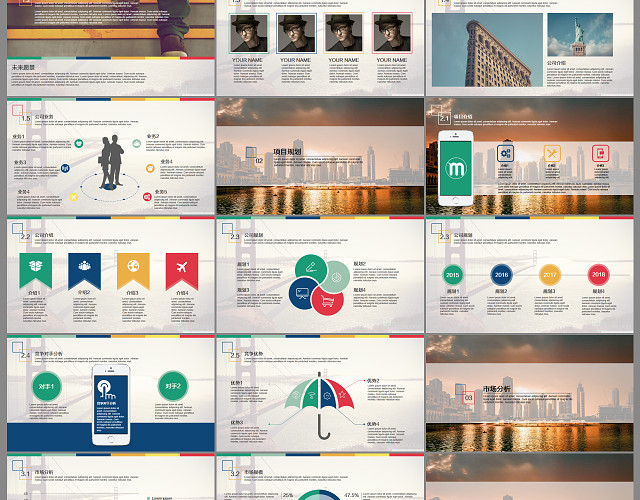Select the red 2018 circle
Image resolution: width=640 pixels, height=500 pixels.
(x=598, y=275)
